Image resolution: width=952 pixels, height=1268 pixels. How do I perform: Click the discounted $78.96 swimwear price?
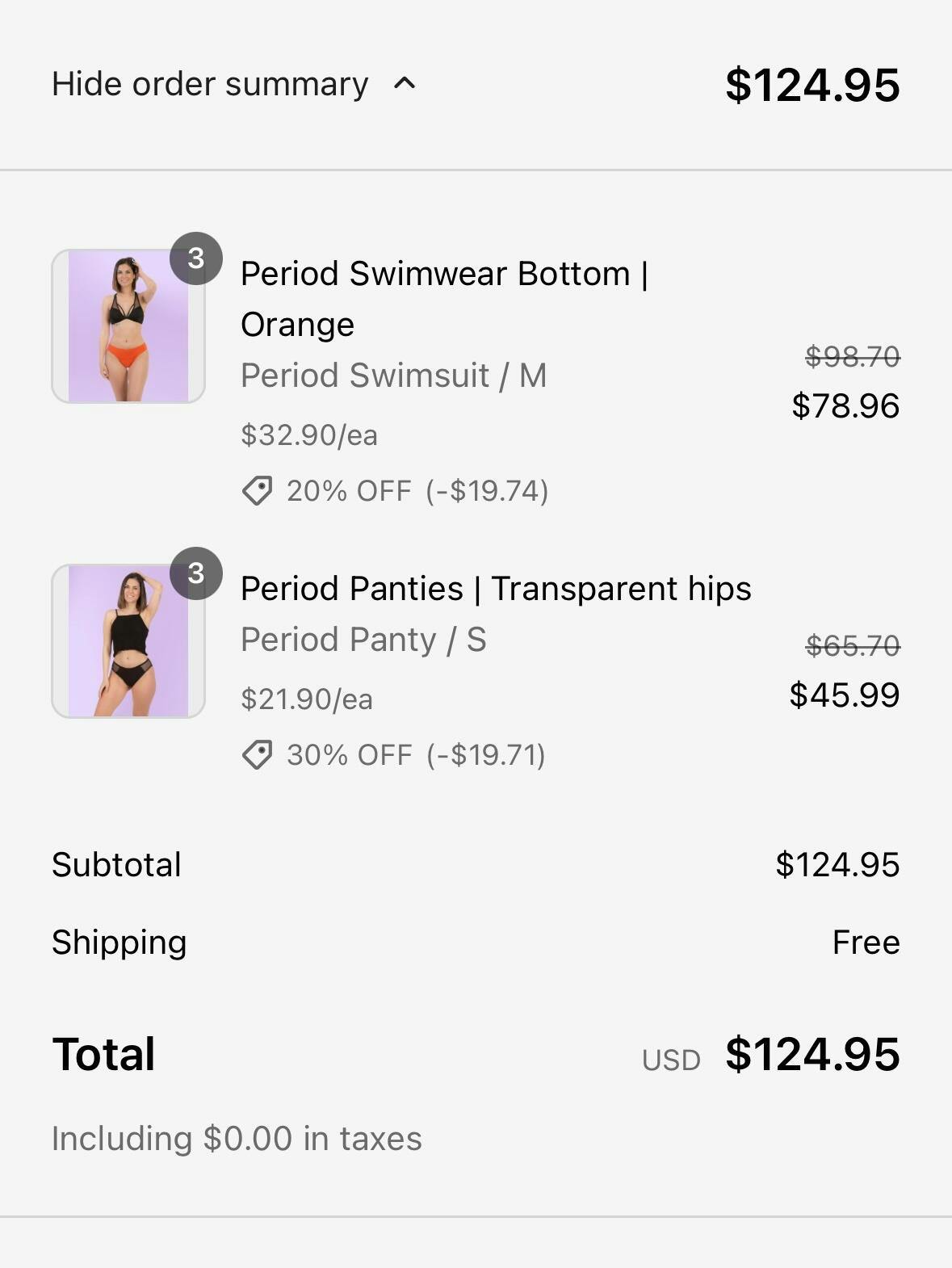click(x=845, y=405)
